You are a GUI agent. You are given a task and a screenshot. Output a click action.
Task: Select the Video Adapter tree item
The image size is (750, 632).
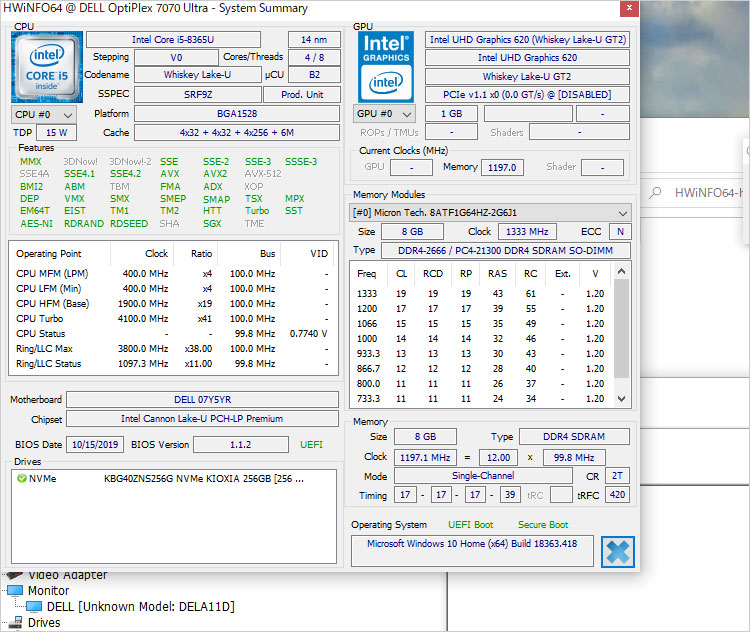click(67, 575)
